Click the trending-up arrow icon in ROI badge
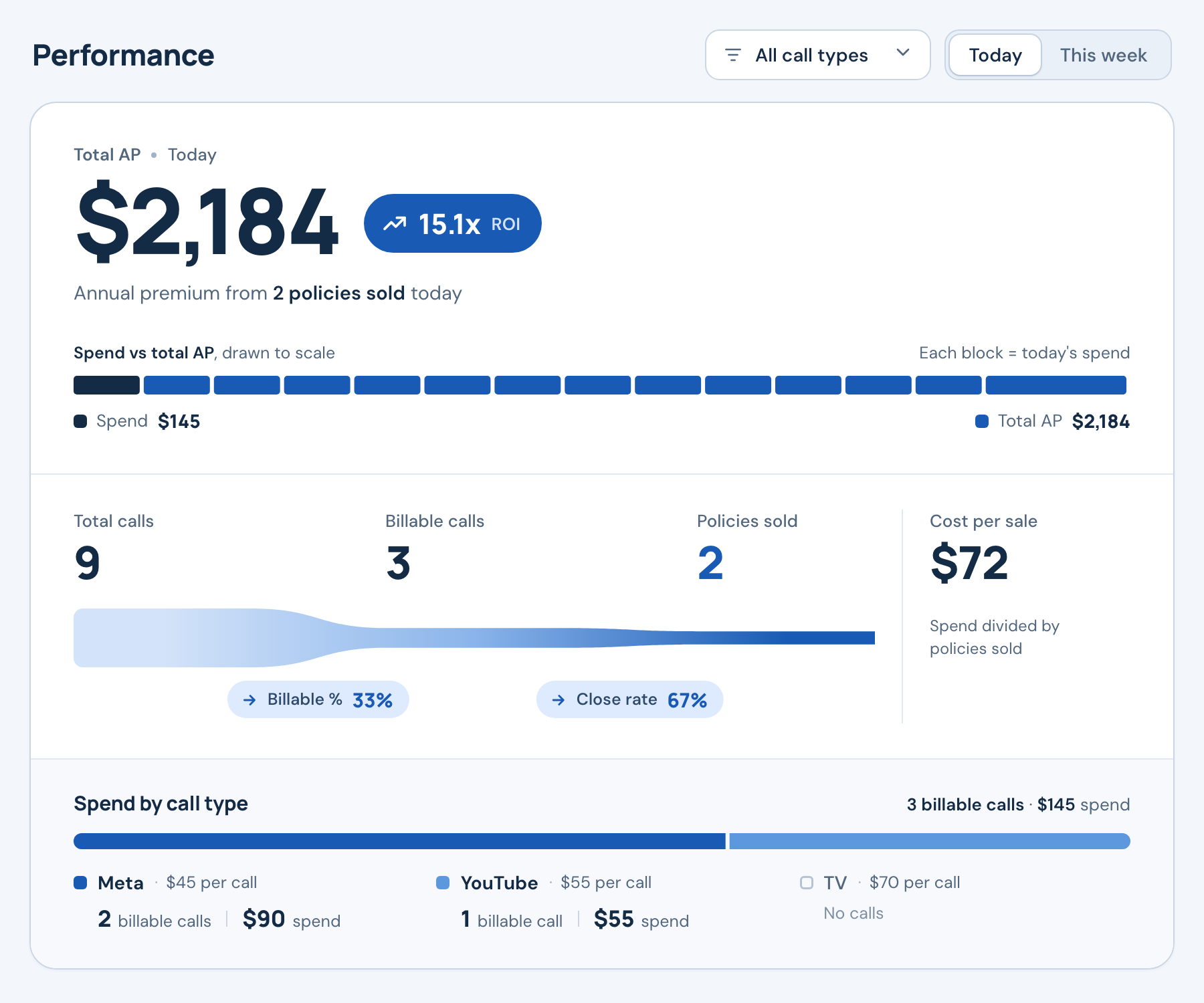Screen dimensions: 1204x1003 click(395, 223)
